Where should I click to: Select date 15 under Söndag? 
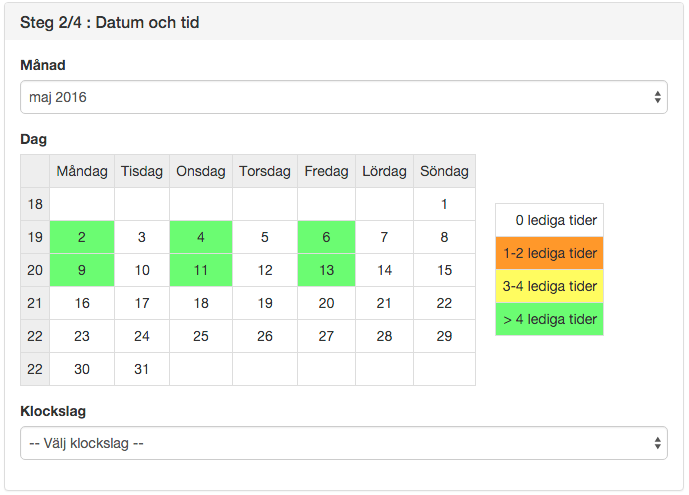tap(444, 270)
